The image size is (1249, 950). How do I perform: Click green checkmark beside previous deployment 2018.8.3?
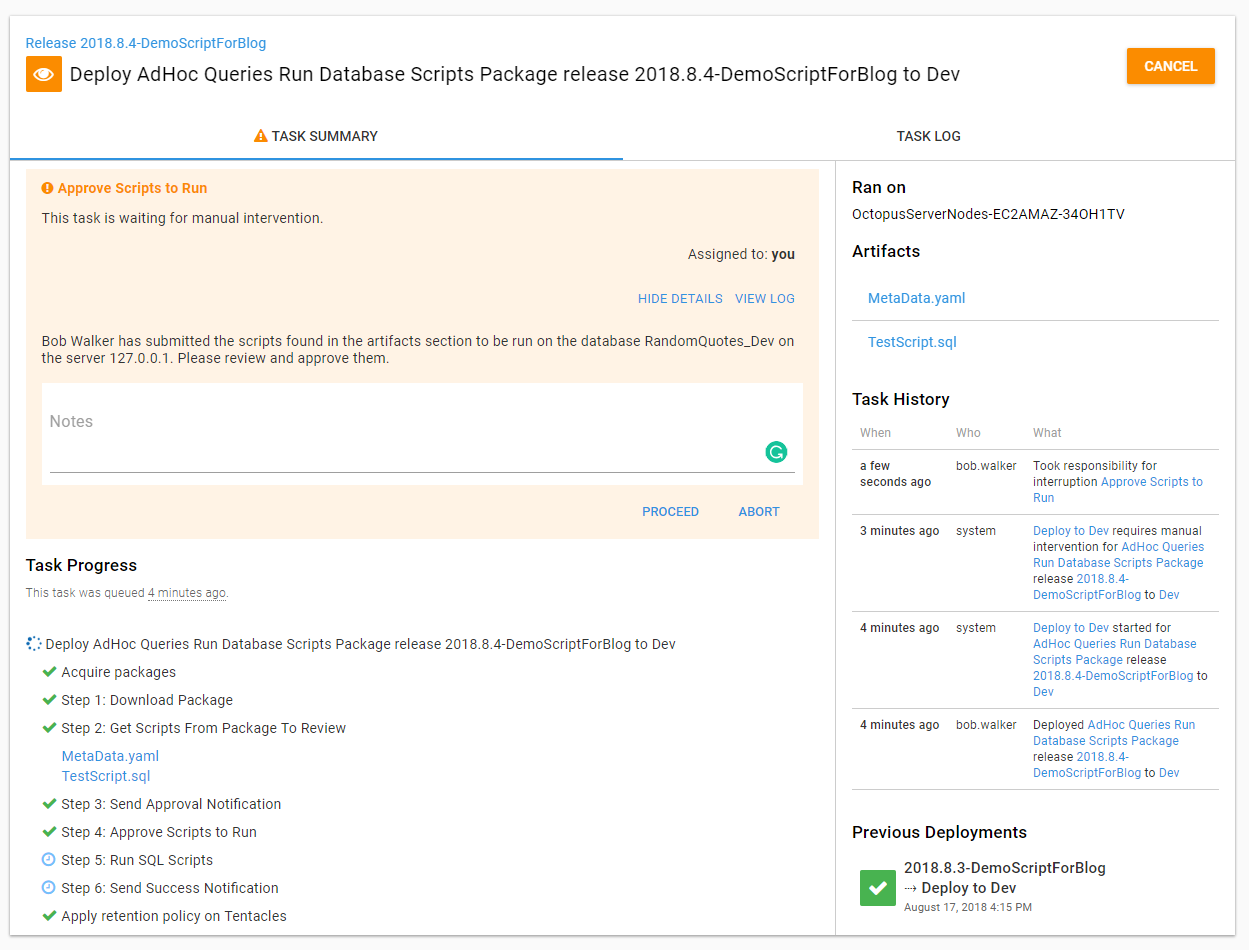878,888
